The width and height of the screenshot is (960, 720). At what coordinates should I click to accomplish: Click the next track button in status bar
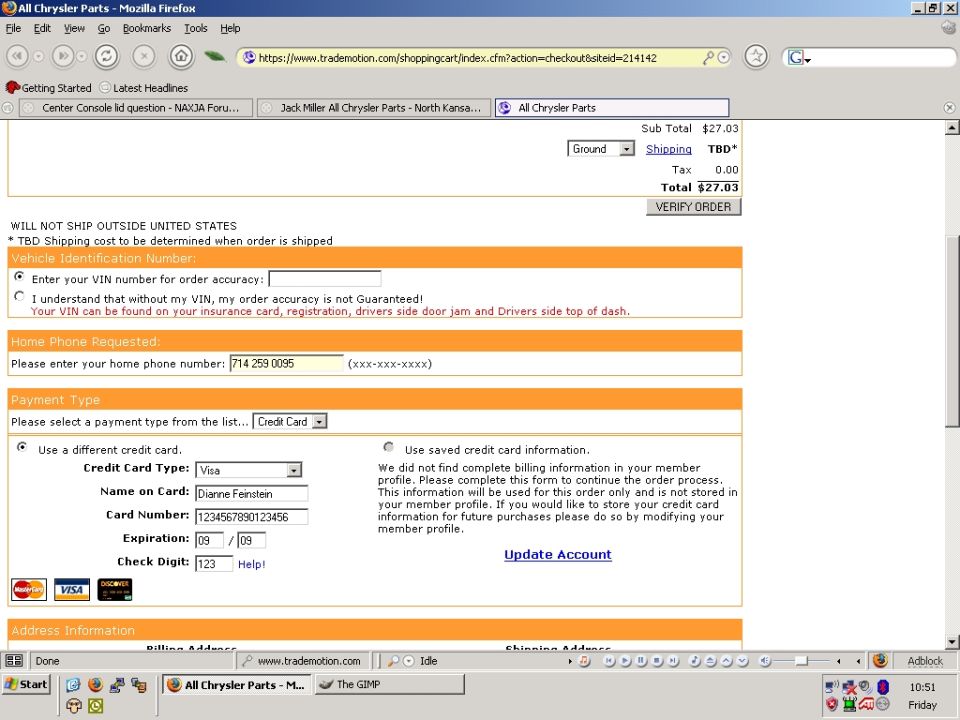pos(673,661)
